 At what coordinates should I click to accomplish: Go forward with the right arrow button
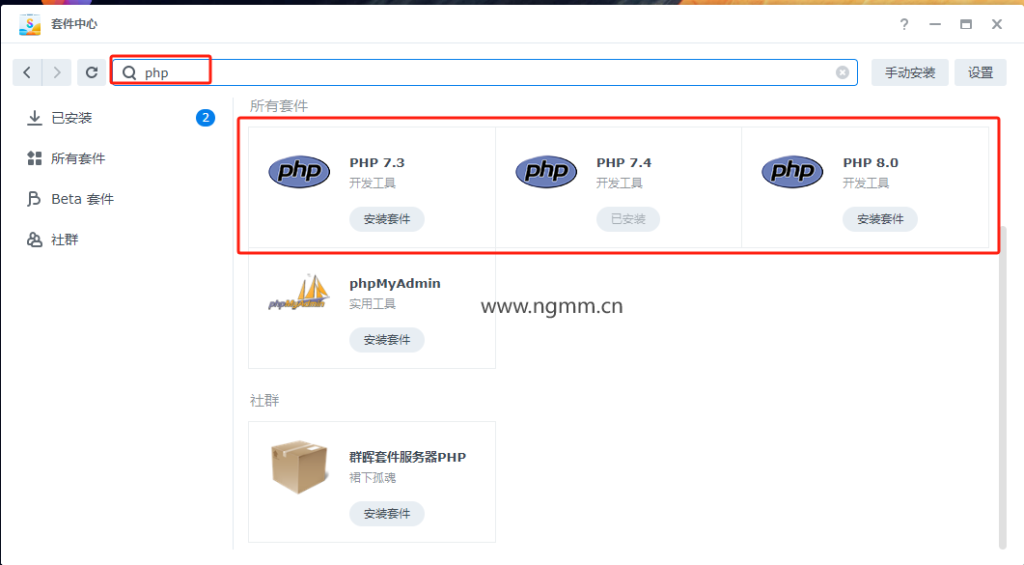(57, 73)
